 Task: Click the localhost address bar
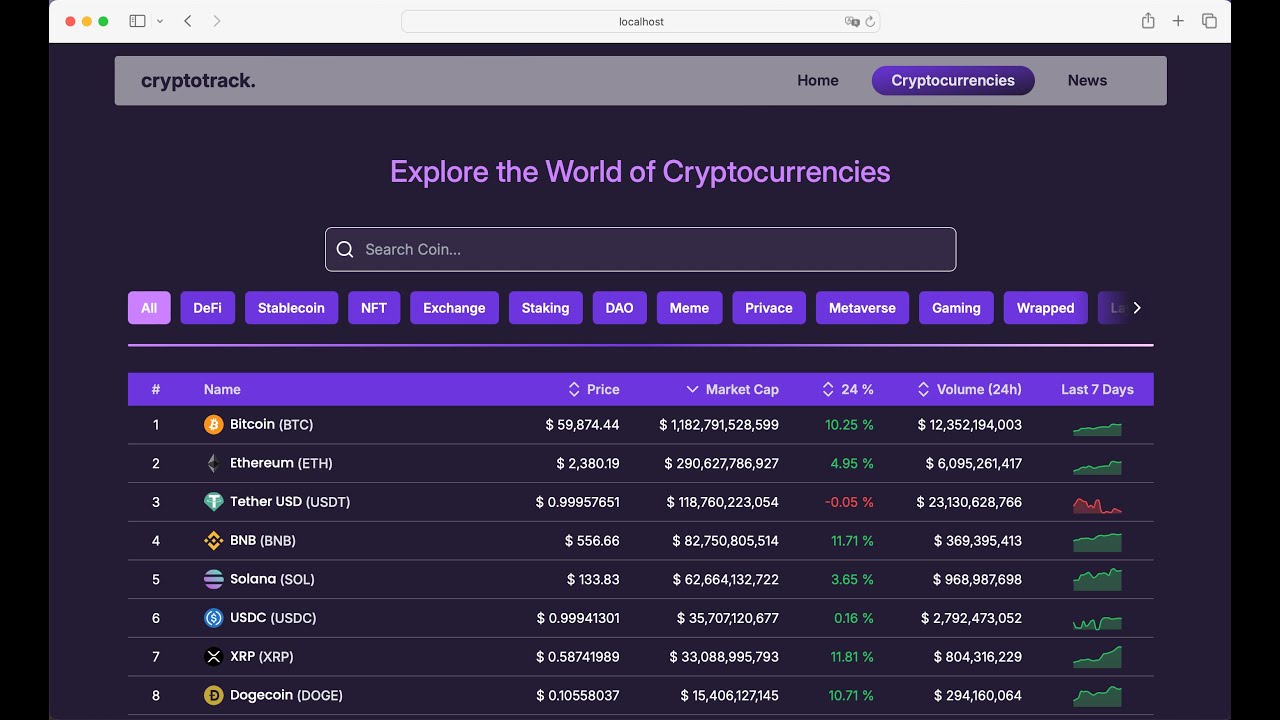click(640, 21)
